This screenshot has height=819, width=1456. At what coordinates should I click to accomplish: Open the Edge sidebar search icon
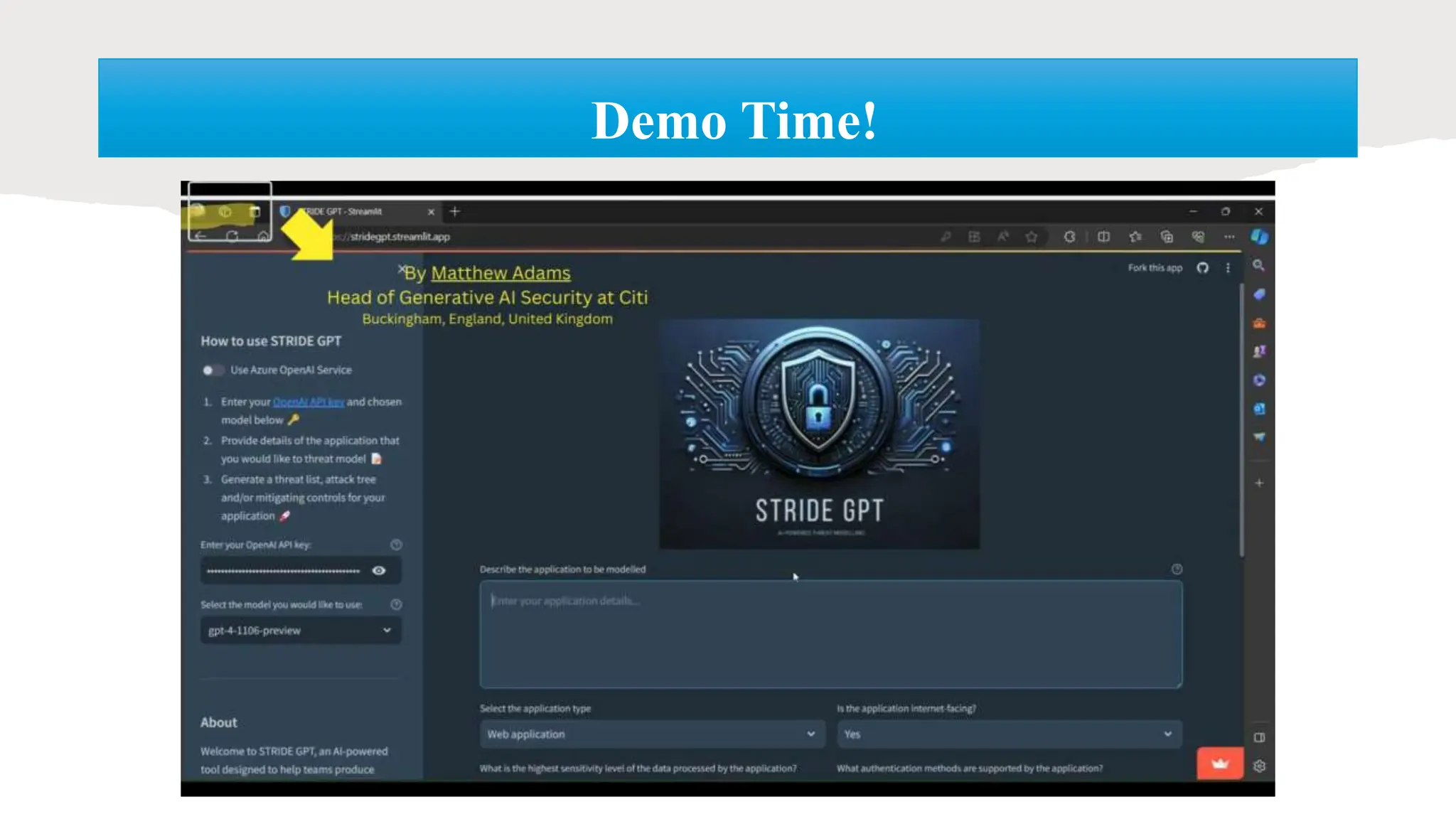(1258, 265)
